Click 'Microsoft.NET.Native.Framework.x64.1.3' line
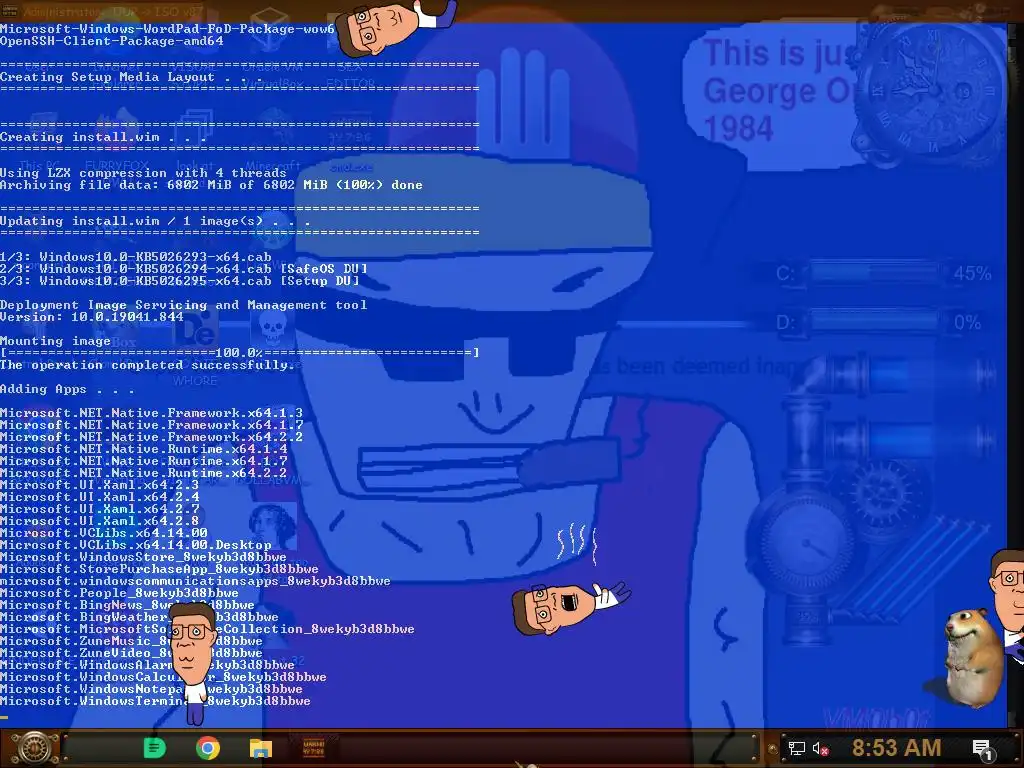The height and width of the screenshot is (768, 1024). coord(152,413)
